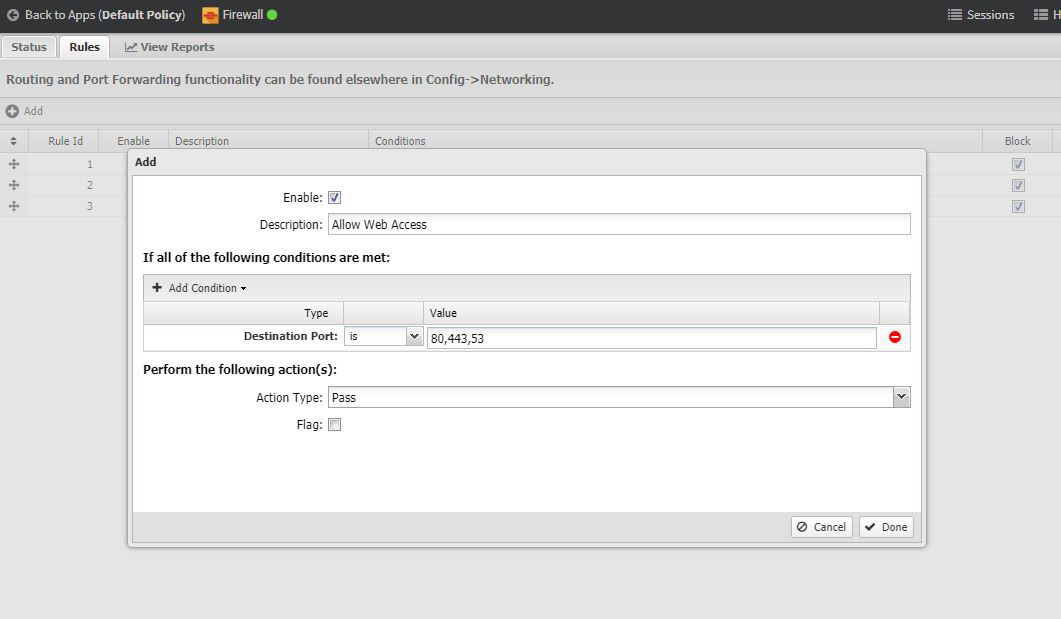
Task: Toggle Block checkbox for rule 2
Action: (x=1018, y=185)
